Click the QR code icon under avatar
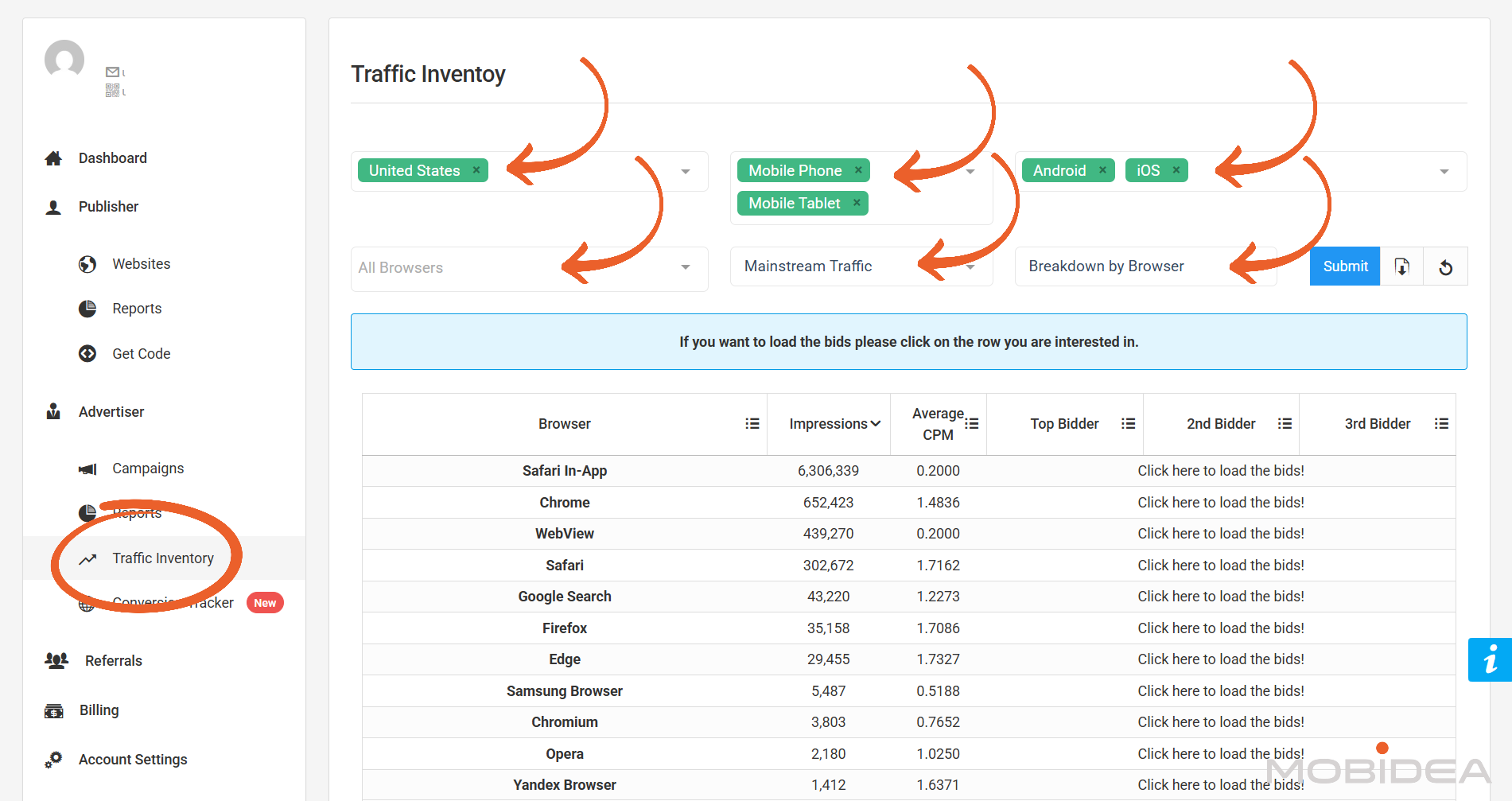The width and height of the screenshot is (1512, 801). (112, 91)
